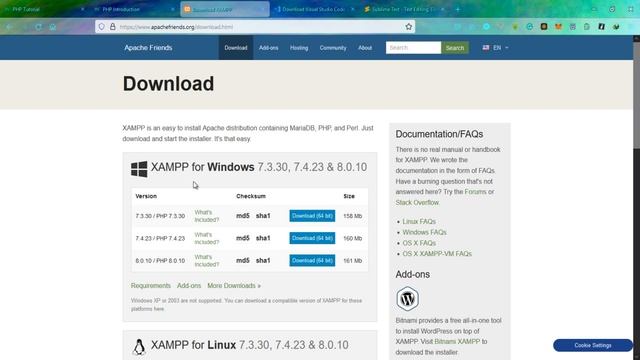Viewport: 640px width, 360px height.
Task: Click the 158 Mb size cell
Action: [353, 216]
